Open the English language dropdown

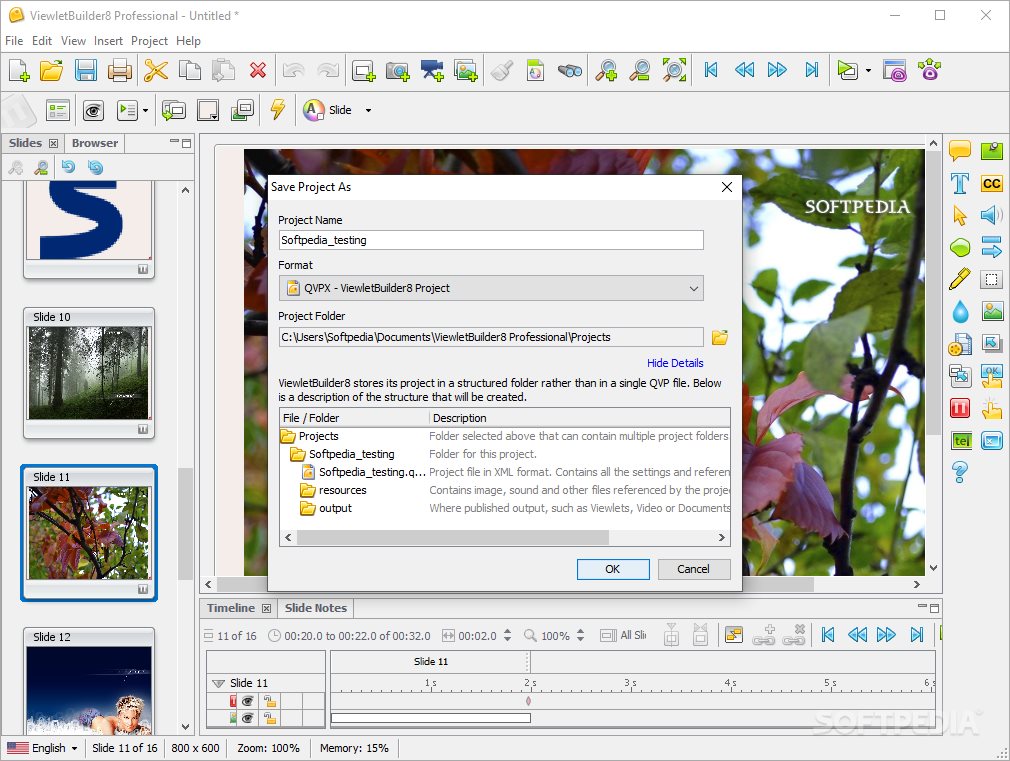43,747
